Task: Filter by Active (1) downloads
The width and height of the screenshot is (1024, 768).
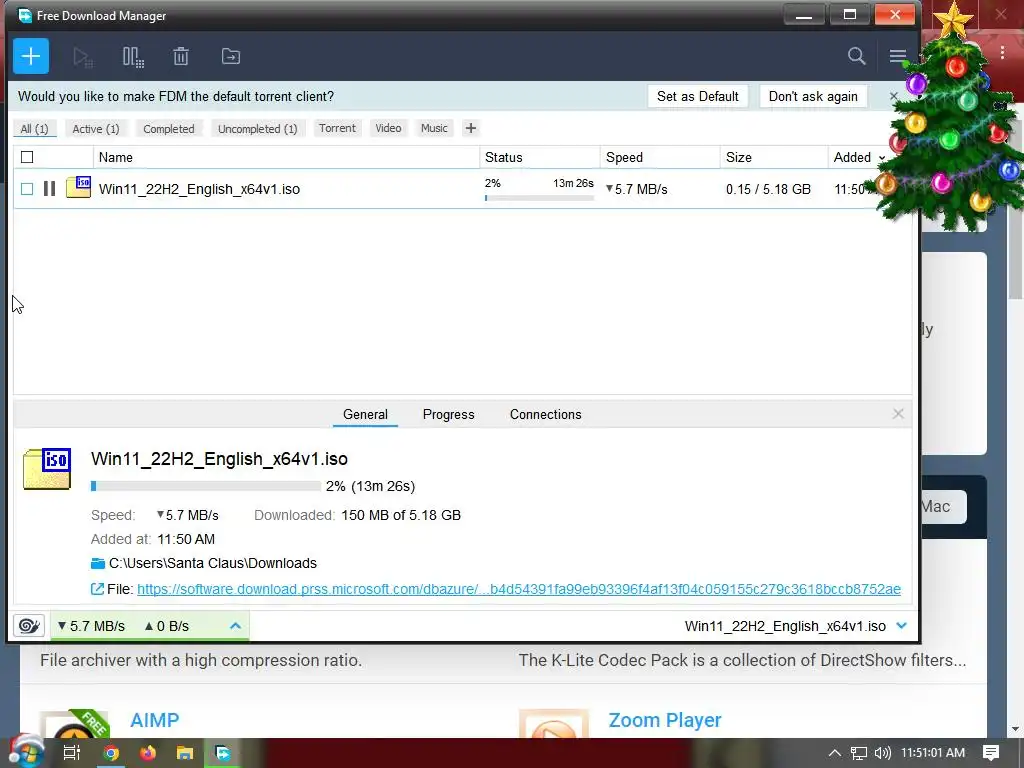Action: tap(96, 129)
